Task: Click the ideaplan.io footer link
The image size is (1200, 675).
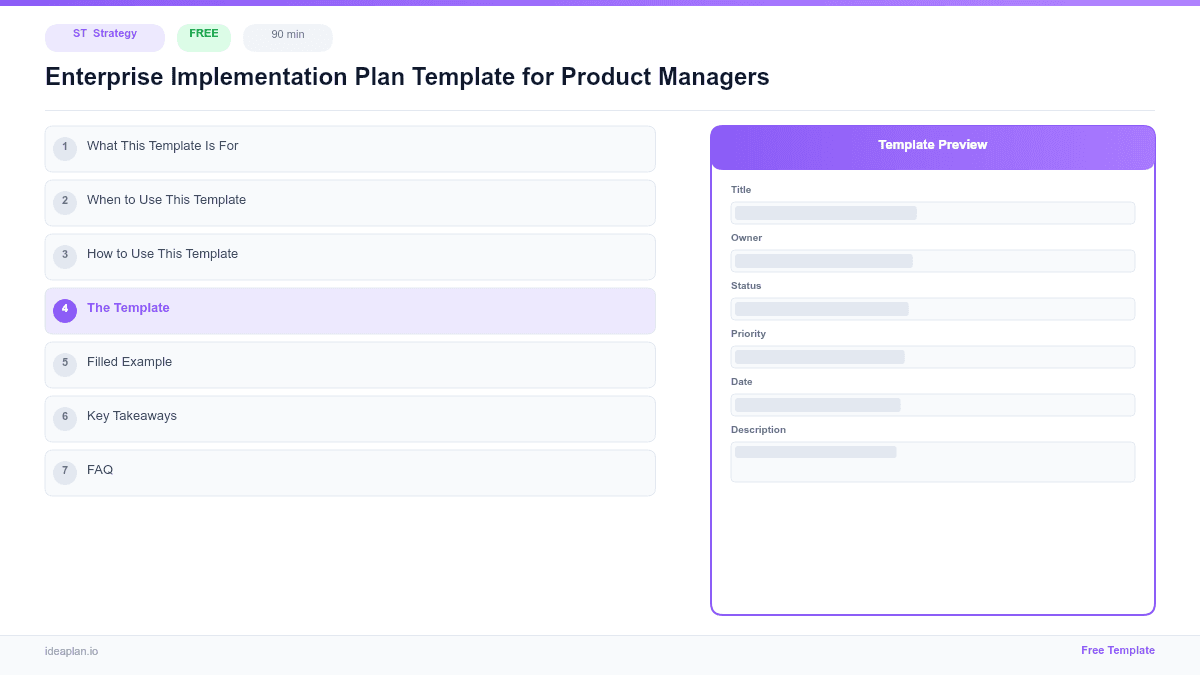Action: [70, 651]
